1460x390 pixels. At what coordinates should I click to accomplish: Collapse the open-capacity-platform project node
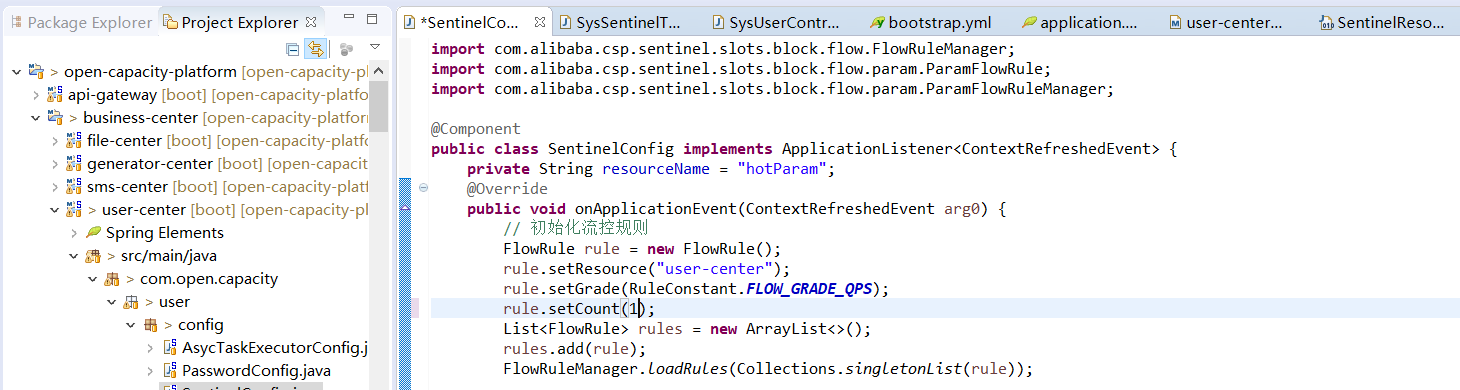[15, 72]
